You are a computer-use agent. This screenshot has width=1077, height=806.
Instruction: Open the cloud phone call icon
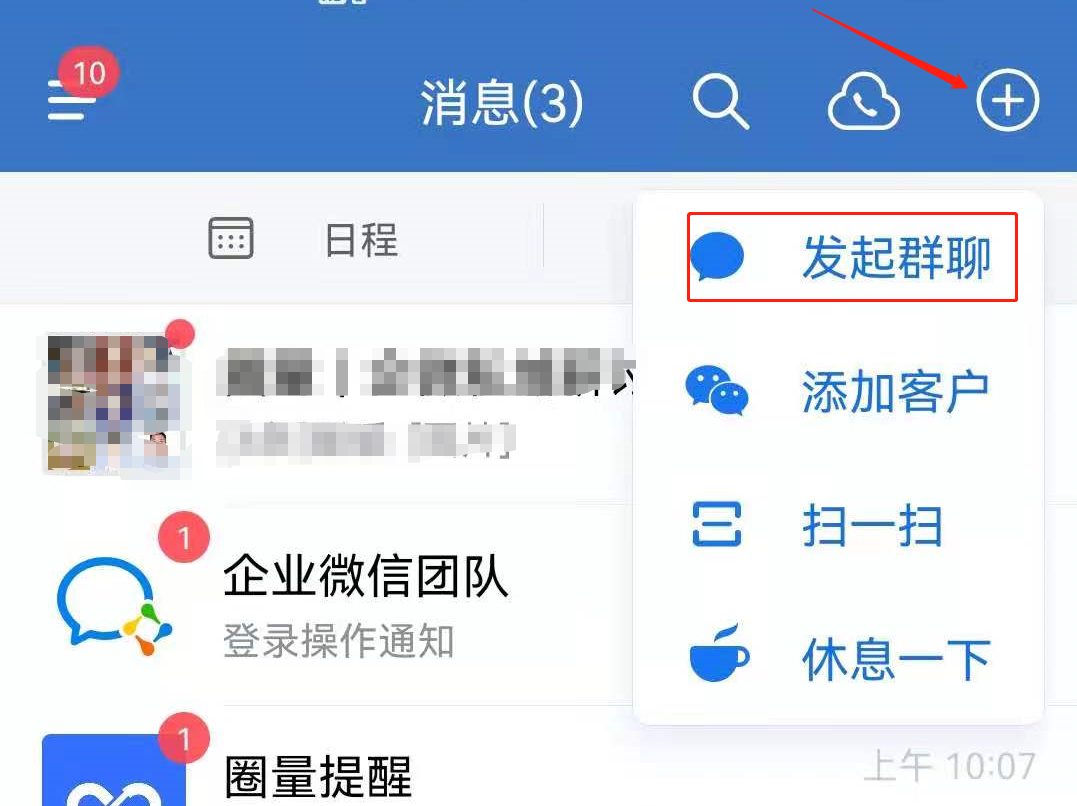863,102
